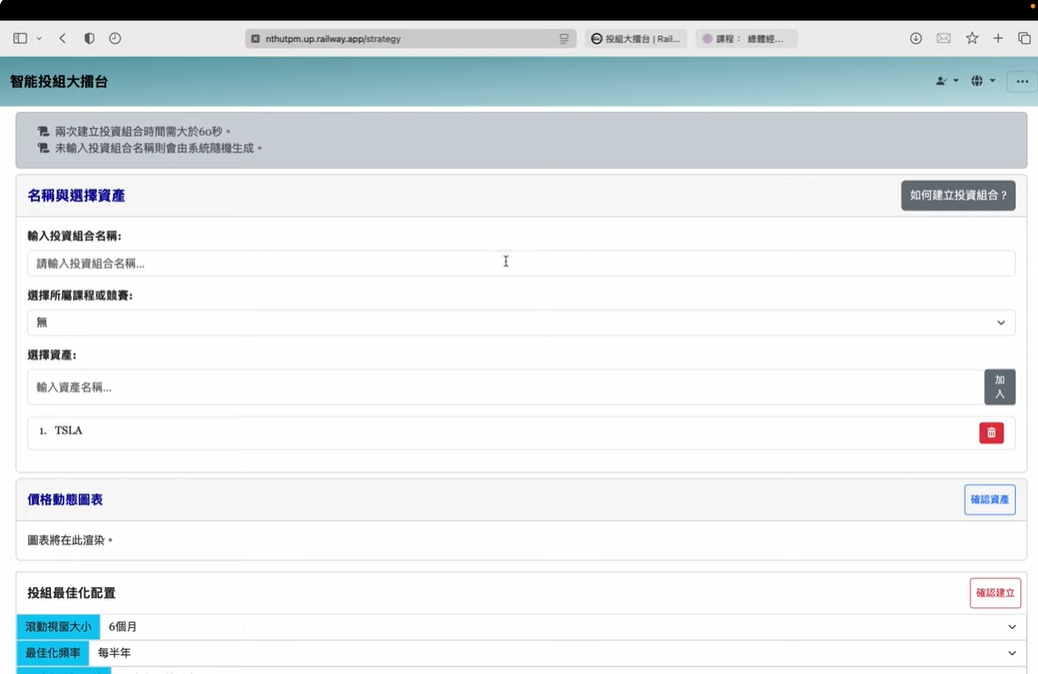Go back with the browser back arrow
Viewport: 1038px width, 674px height.
click(62, 38)
